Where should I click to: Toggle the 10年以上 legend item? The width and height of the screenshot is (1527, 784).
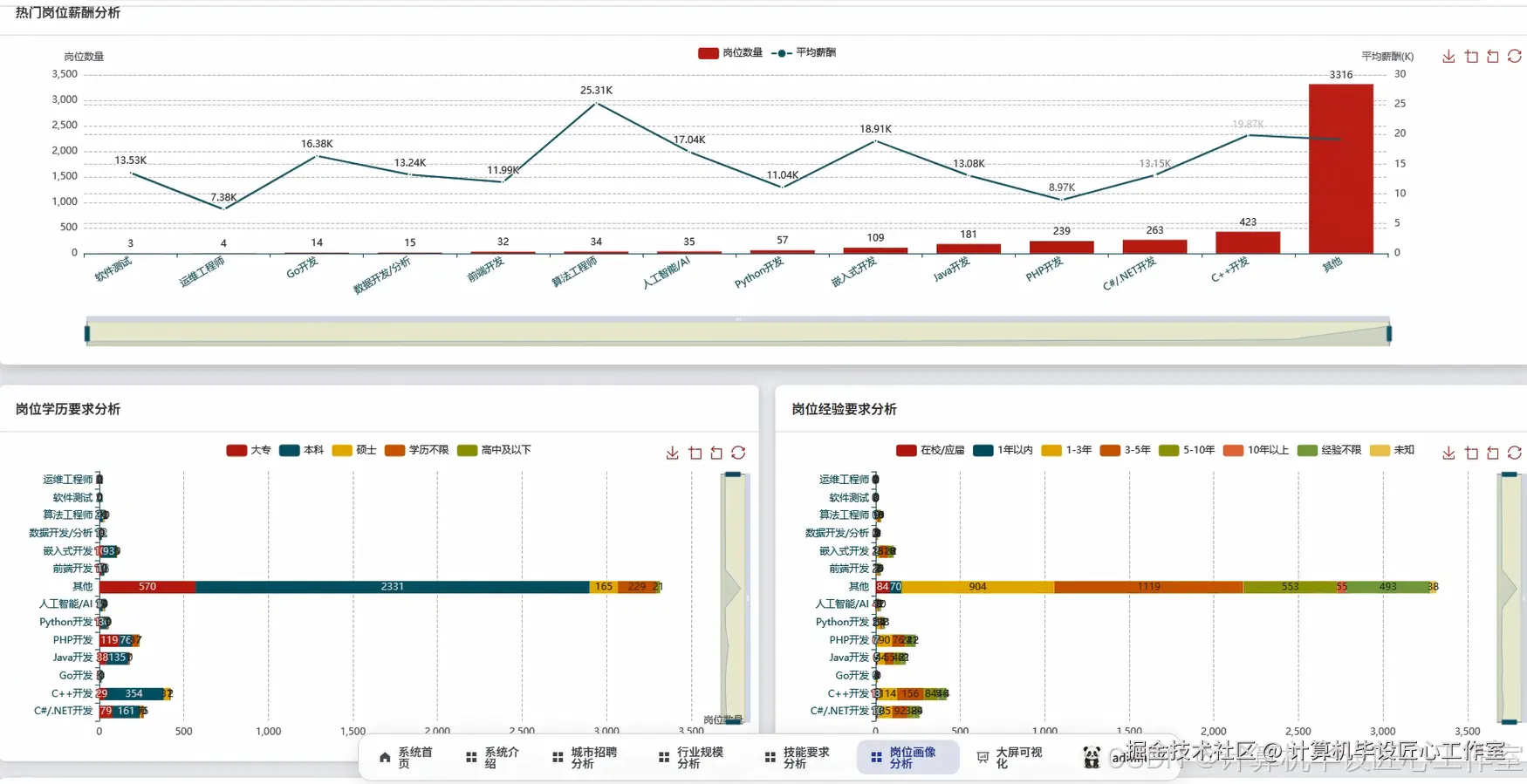tap(1256, 450)
